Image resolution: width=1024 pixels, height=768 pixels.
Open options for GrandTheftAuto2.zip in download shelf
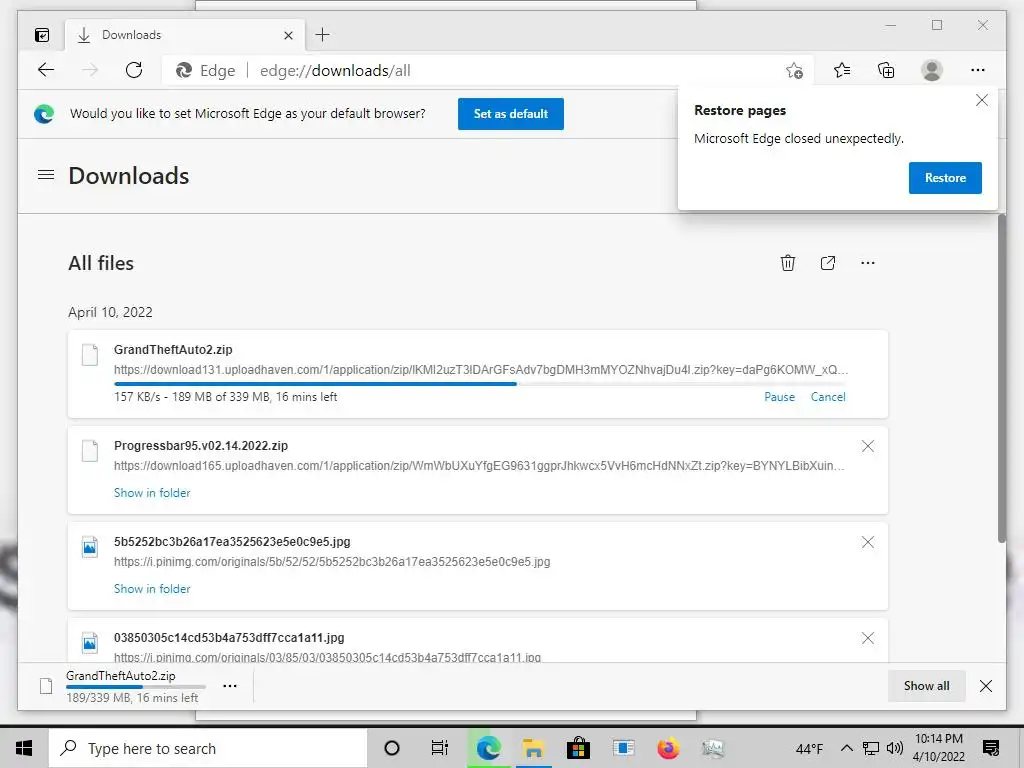tap(230, 686)
